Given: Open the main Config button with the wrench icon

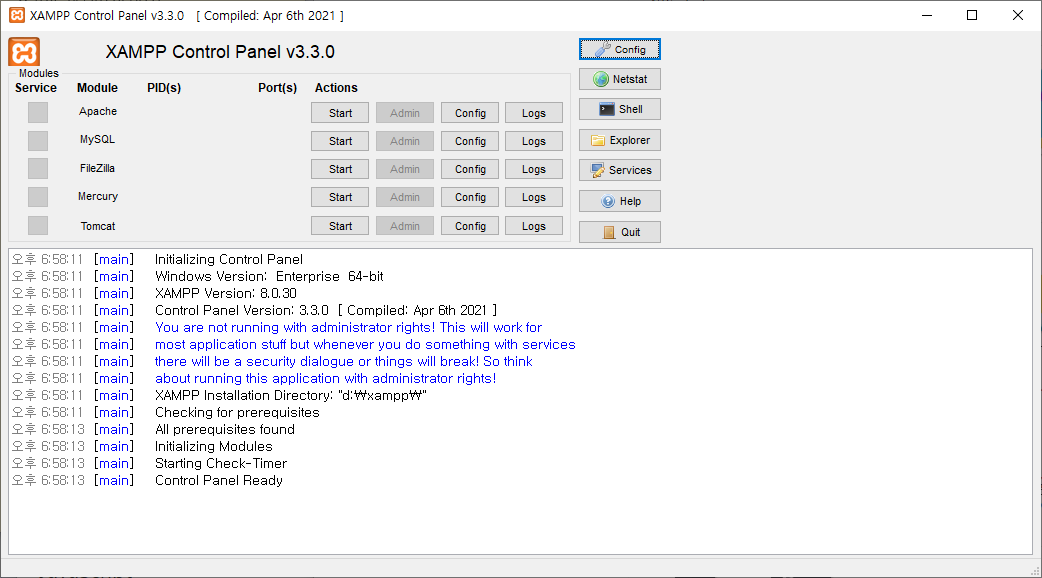Looking at the screenshot, I should click(x=619, y=49).
